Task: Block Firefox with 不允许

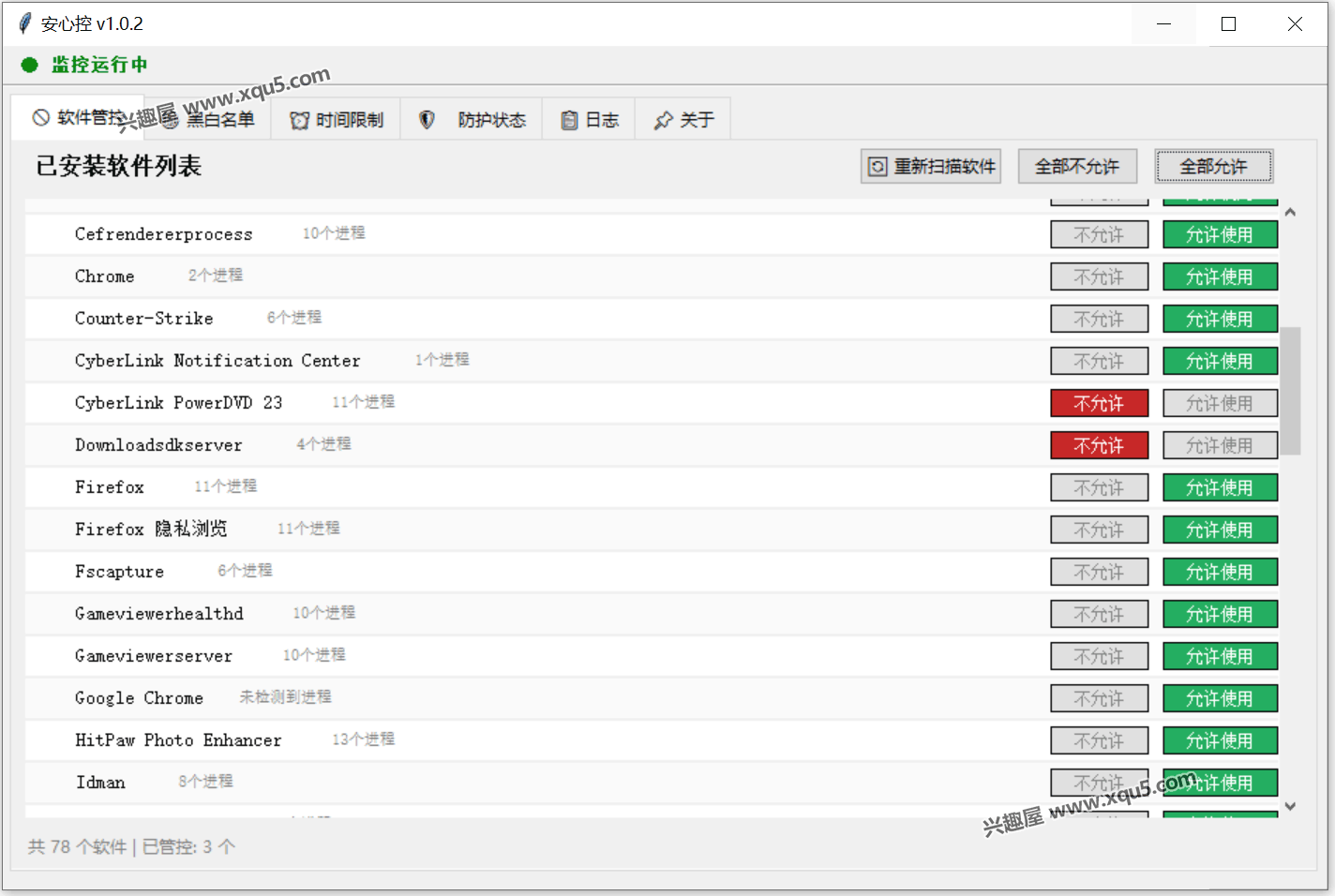Action: [x=1099, y=487]
